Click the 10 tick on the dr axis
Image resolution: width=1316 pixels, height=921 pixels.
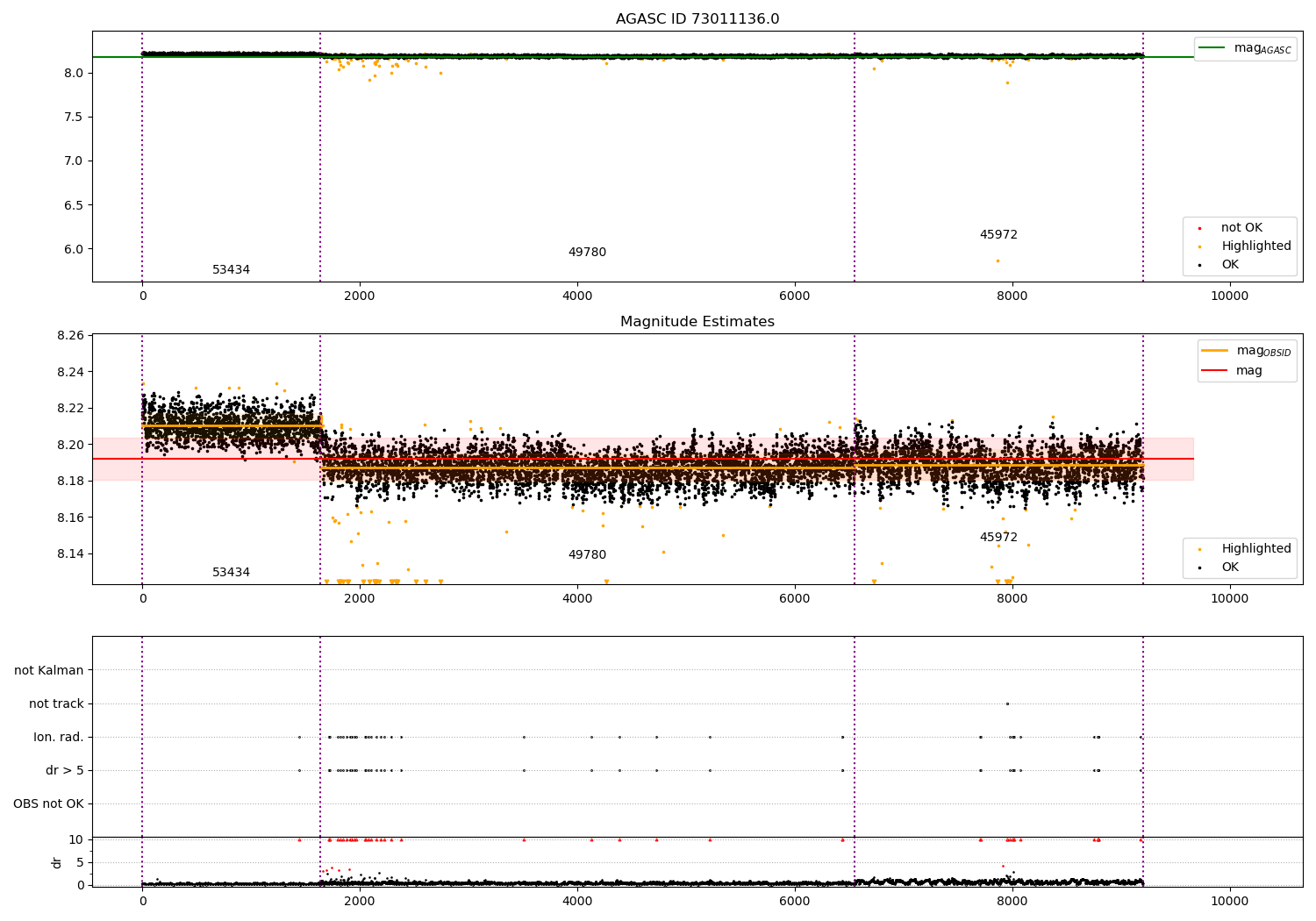(76, 839)
